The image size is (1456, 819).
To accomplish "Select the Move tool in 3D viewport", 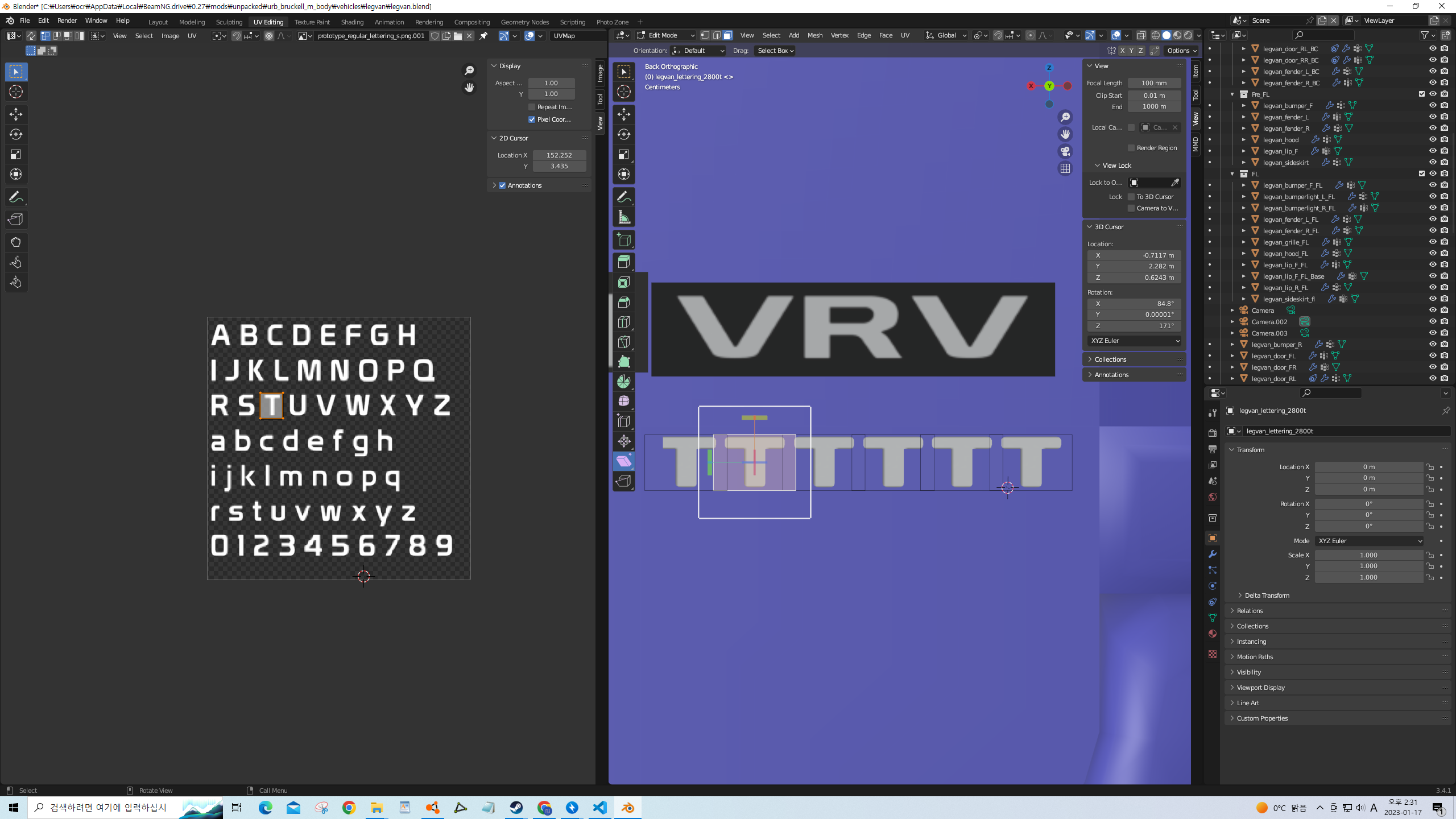I will 624,114.
